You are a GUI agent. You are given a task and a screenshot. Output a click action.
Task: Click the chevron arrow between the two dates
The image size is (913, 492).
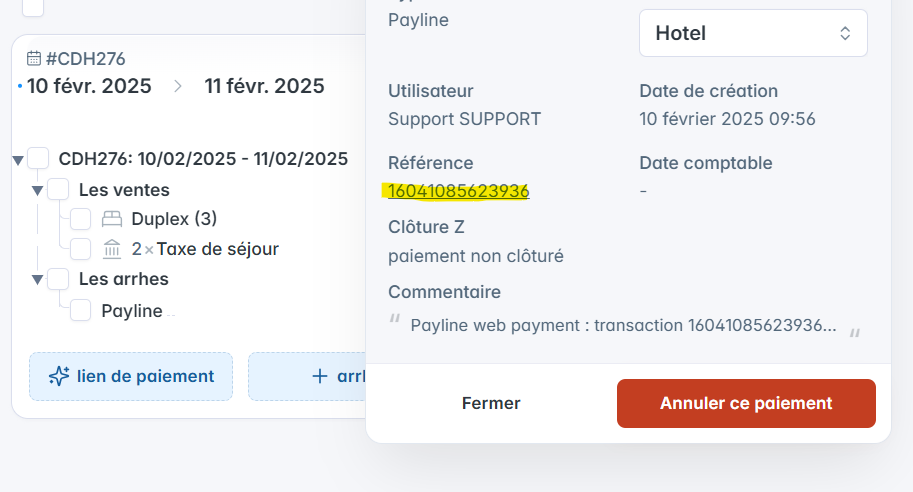178,86
